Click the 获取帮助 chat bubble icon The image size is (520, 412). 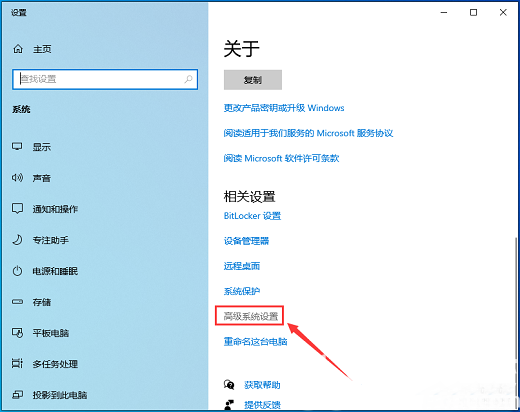(229, 385)
